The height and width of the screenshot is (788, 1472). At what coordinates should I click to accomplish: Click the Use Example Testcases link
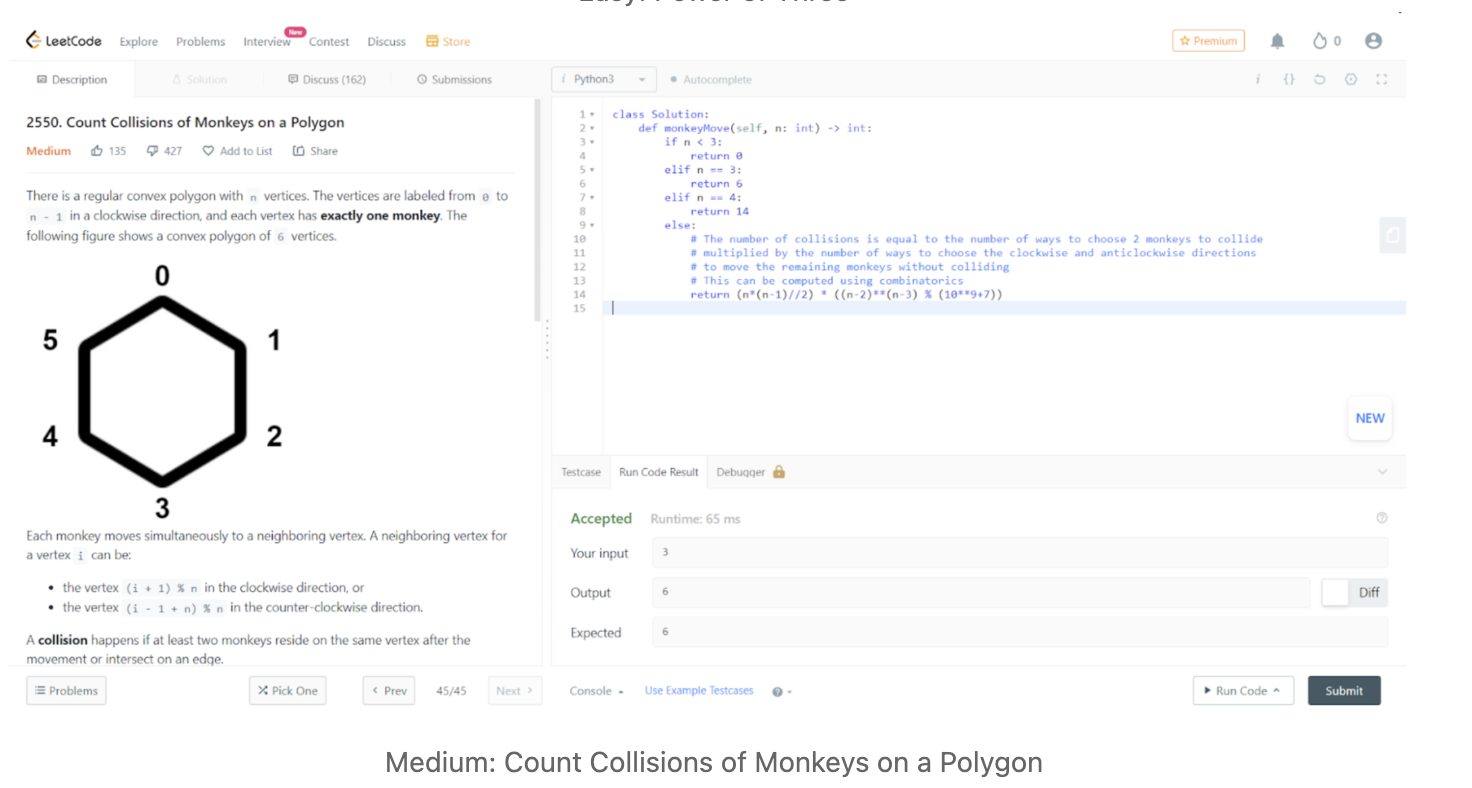(x=698, y=691)
